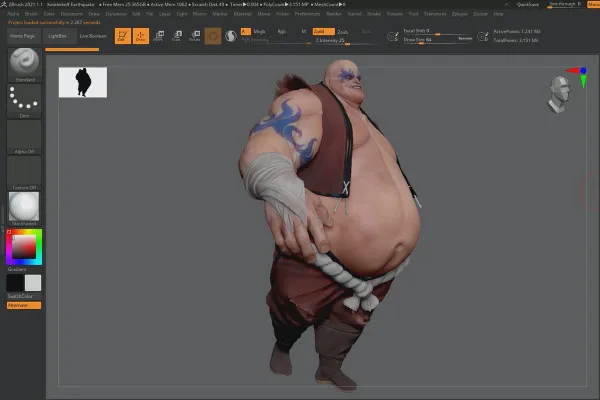Activate the Move transform tool
The width and height of the screenshot is (600, 400).
158,36
